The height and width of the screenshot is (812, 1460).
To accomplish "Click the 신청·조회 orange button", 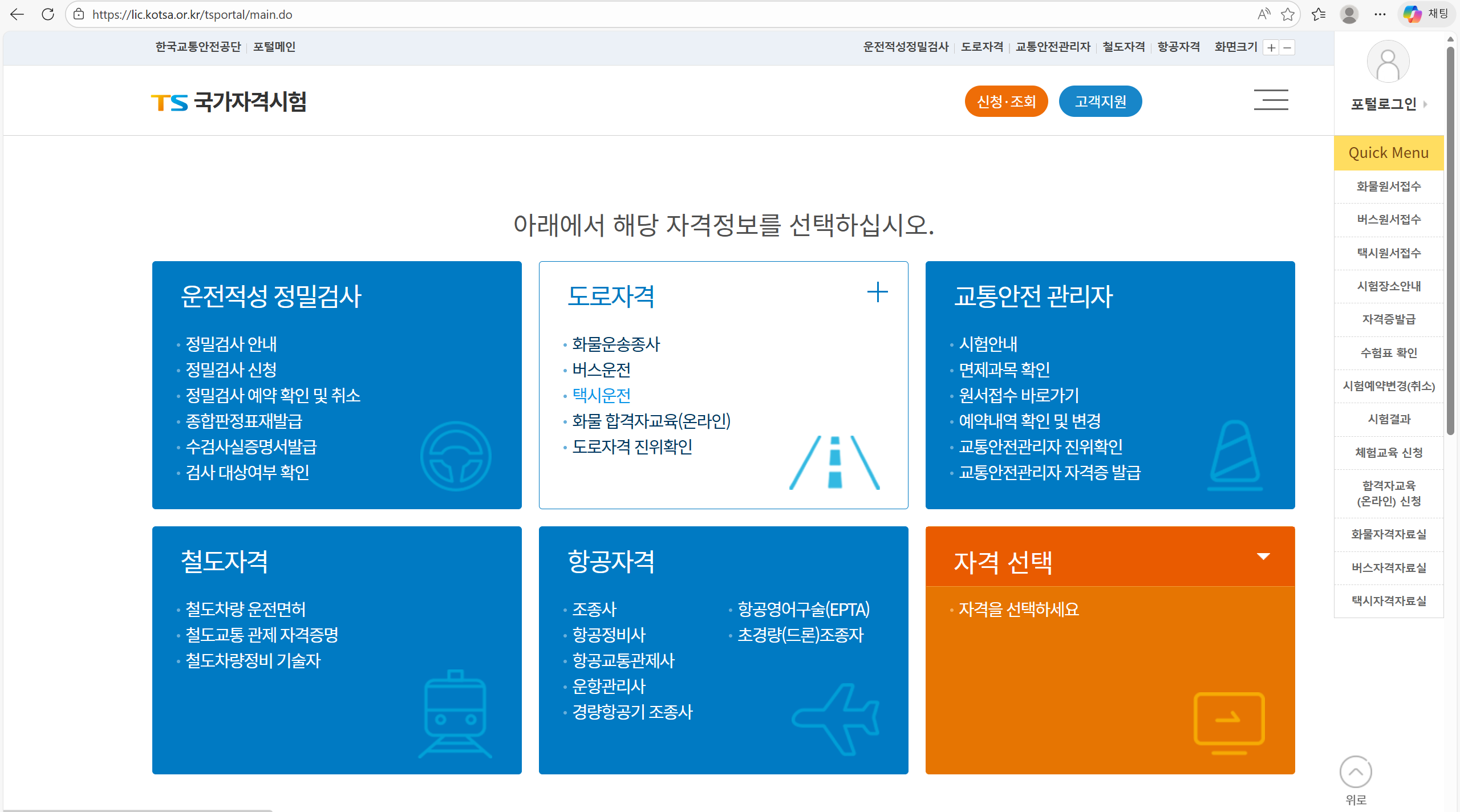I will (1006, 101).
